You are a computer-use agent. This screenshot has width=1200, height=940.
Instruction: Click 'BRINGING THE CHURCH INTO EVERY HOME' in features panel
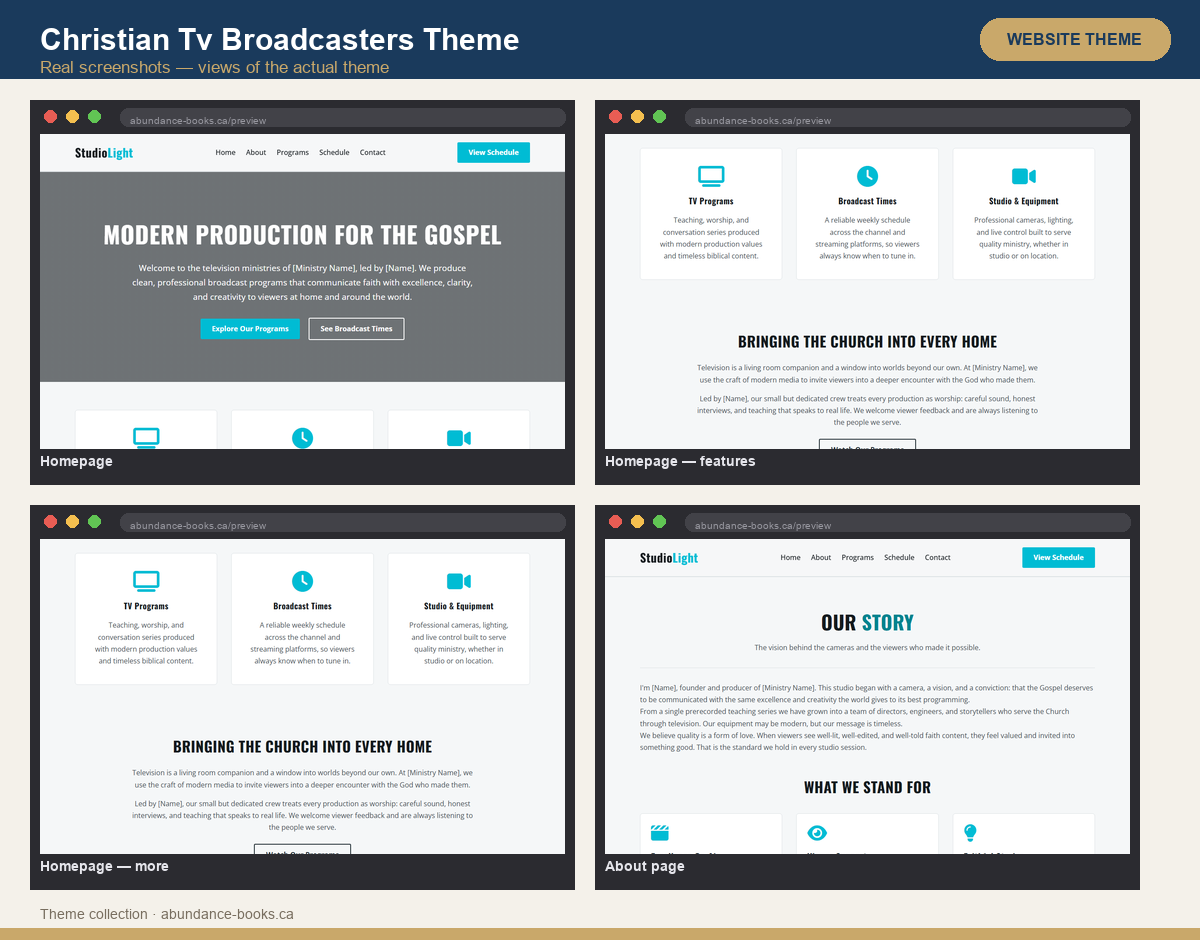click(867, 342)
